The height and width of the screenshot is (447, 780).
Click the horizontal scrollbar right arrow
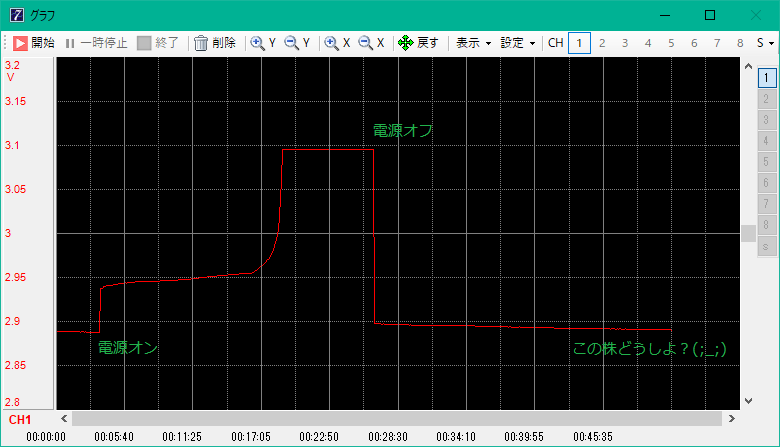point(731,419)
